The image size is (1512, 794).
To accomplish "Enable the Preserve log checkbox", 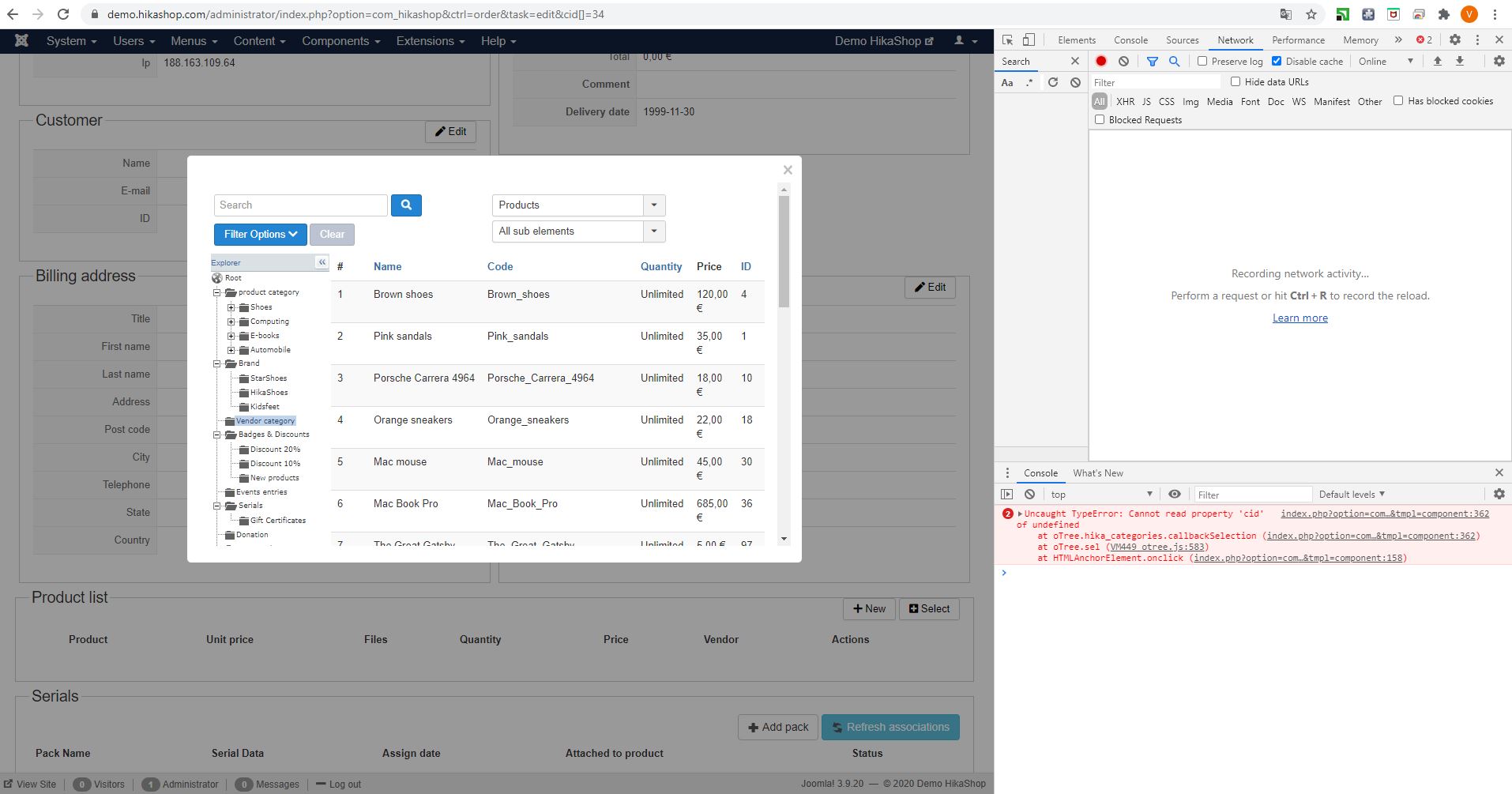I will [x=1202, y=62].
